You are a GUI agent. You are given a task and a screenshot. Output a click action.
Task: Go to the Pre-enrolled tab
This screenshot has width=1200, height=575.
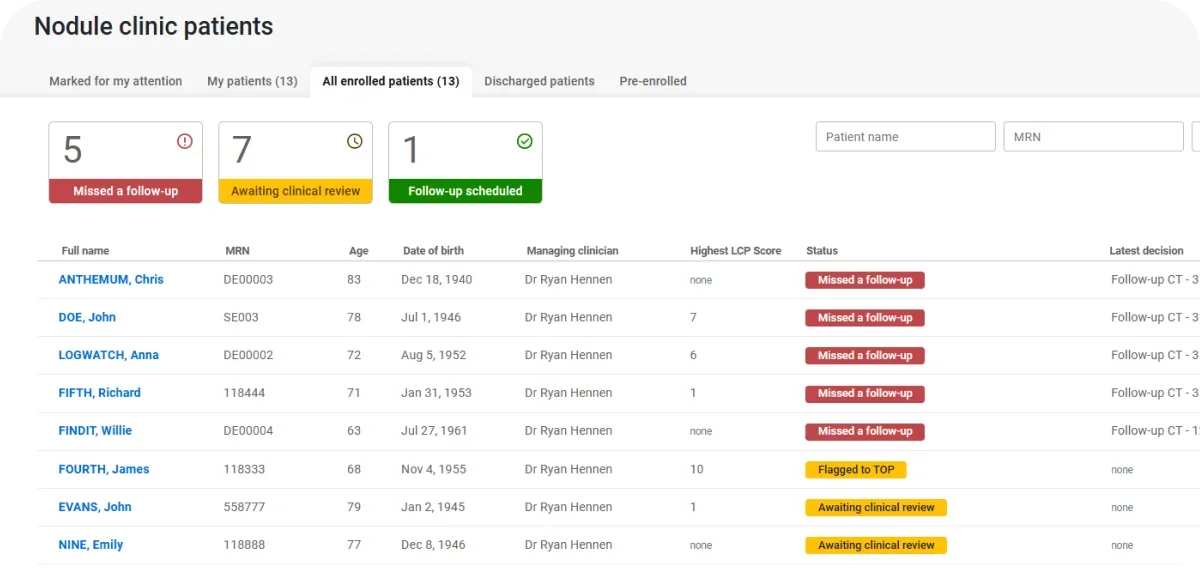pos(653,81)
